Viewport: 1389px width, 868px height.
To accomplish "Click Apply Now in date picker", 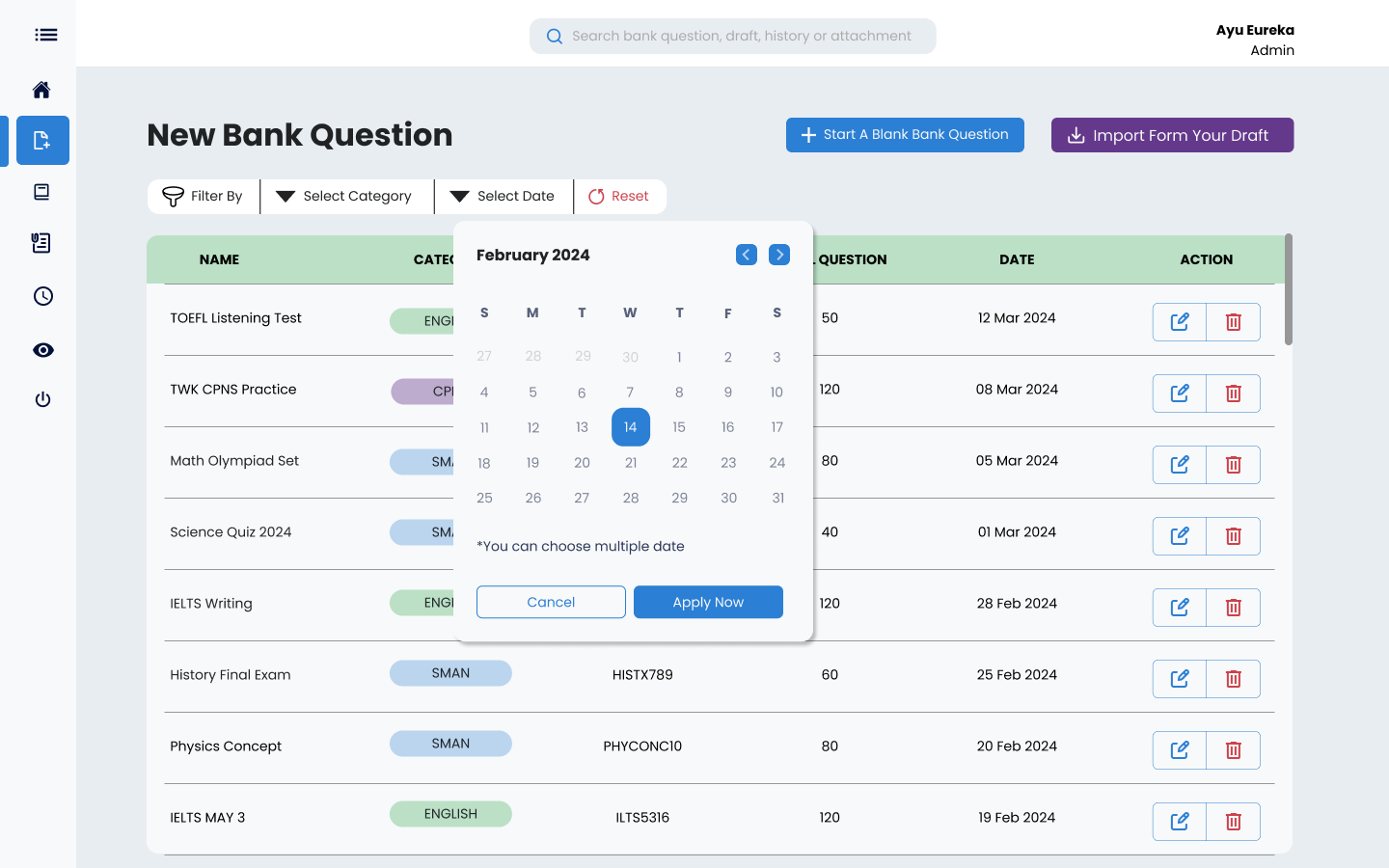I will coord(708,602).
